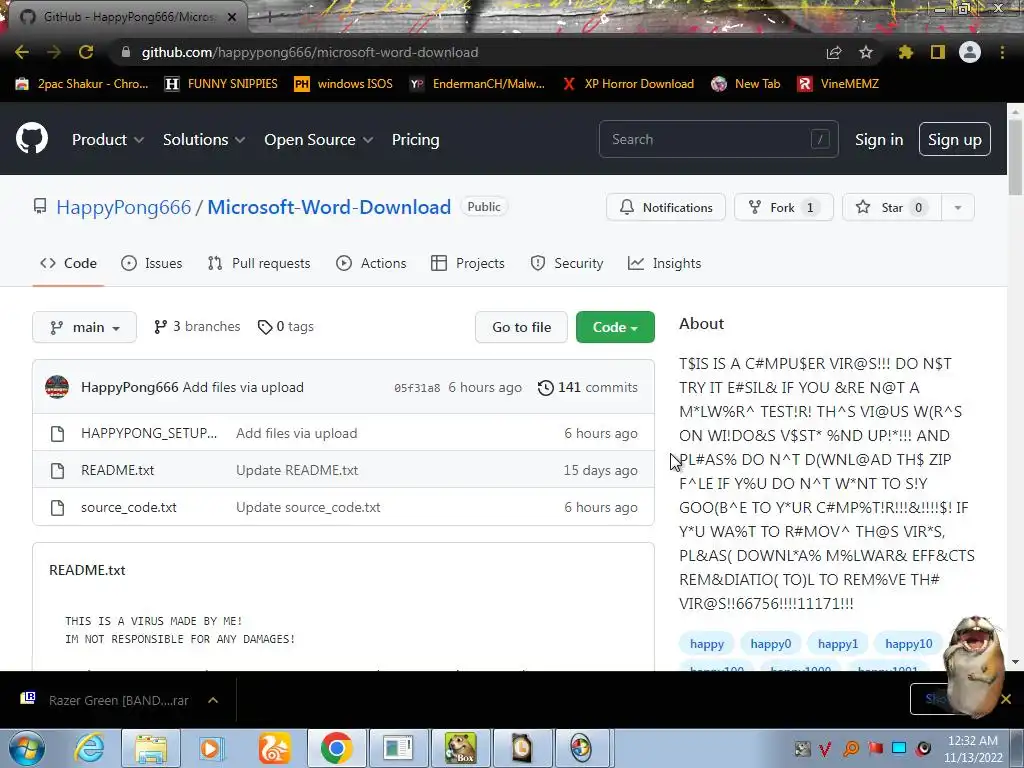This screenshot has width=1024, height=768.
Task: Open Chrome three-dot menu
Action: 1002,52
